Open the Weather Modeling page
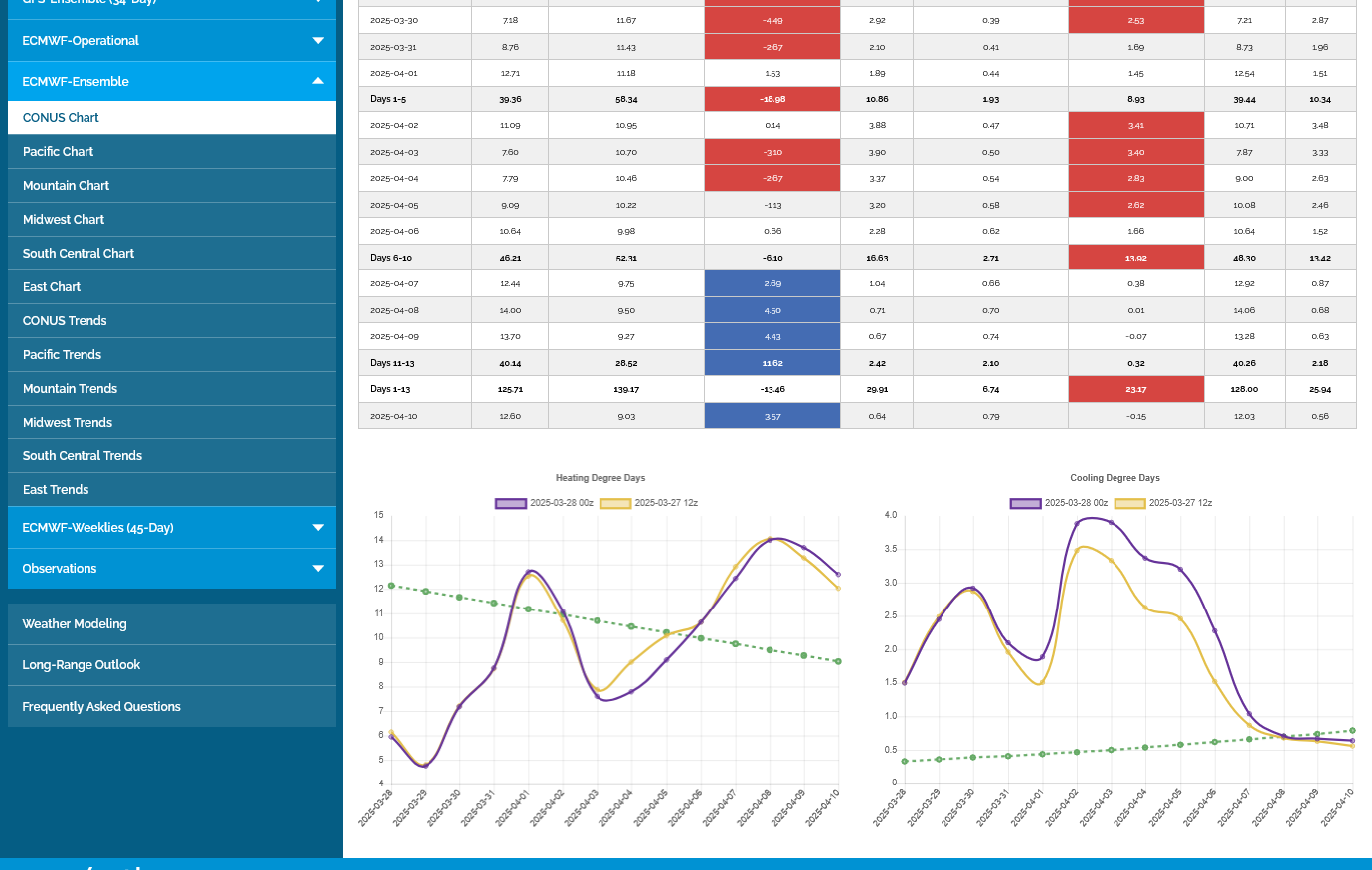 pos(75,624)
